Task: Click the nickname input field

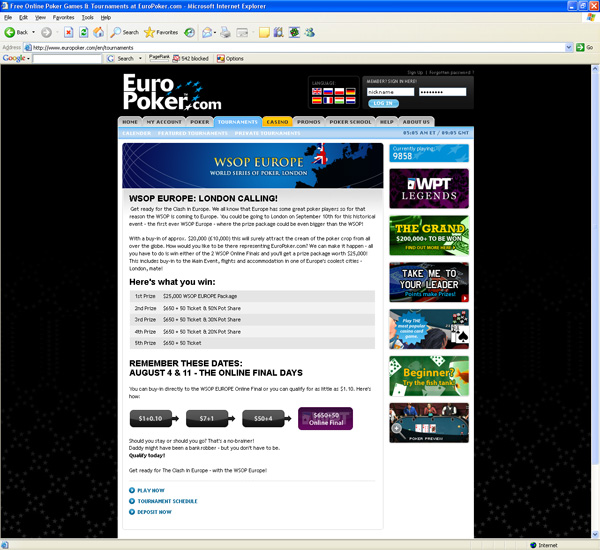Action: click(x=390, y=92)
